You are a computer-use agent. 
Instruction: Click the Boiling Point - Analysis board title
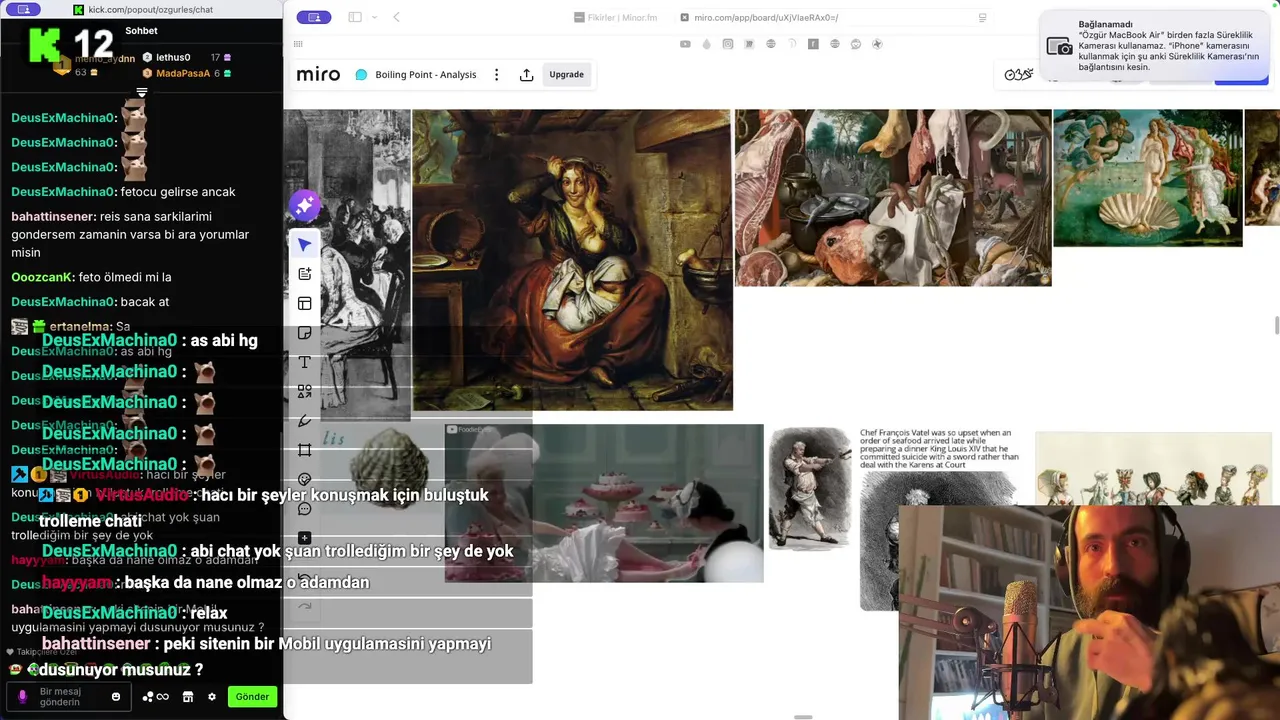click(x=426, y=75)
